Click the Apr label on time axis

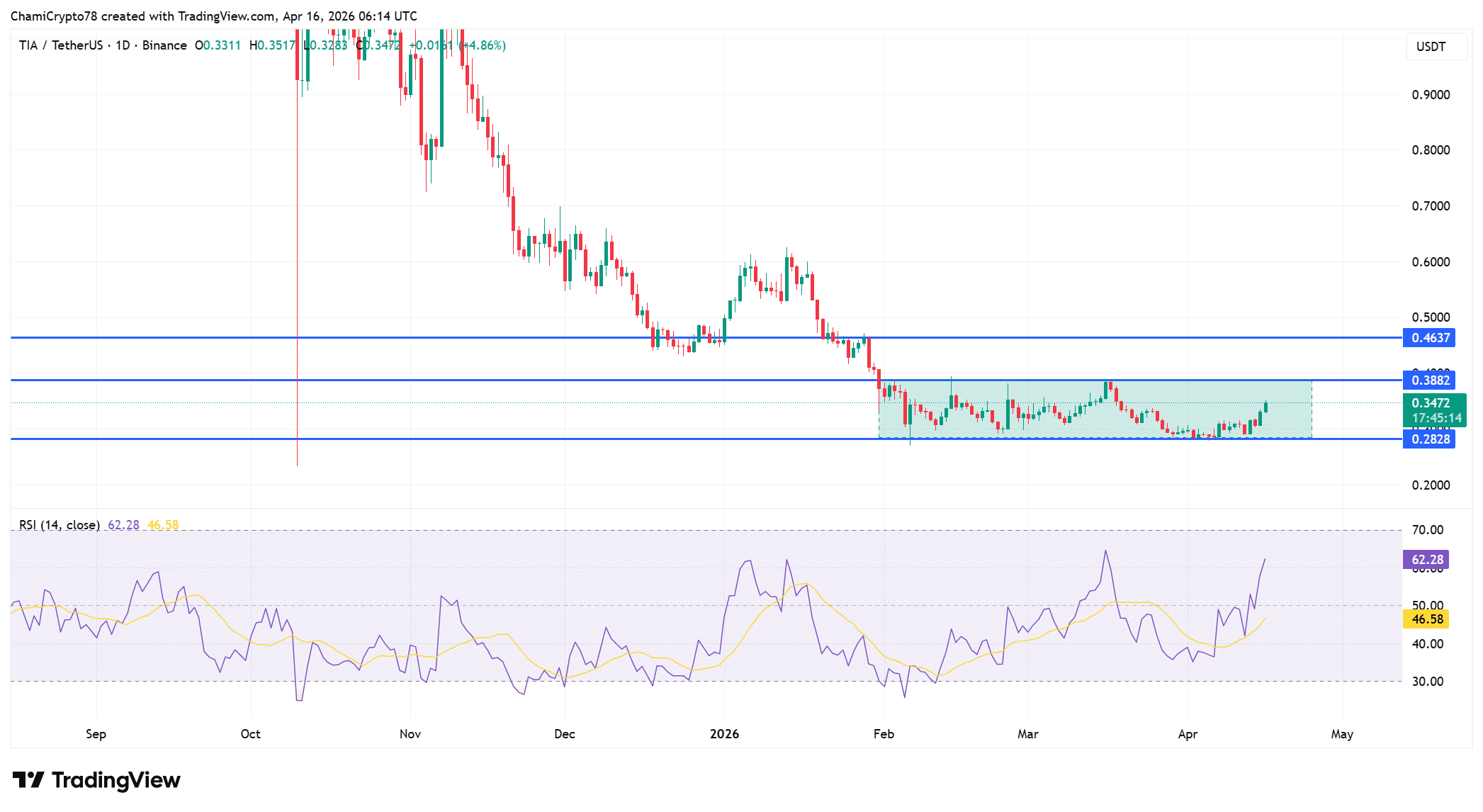[x=1188, y=734]
